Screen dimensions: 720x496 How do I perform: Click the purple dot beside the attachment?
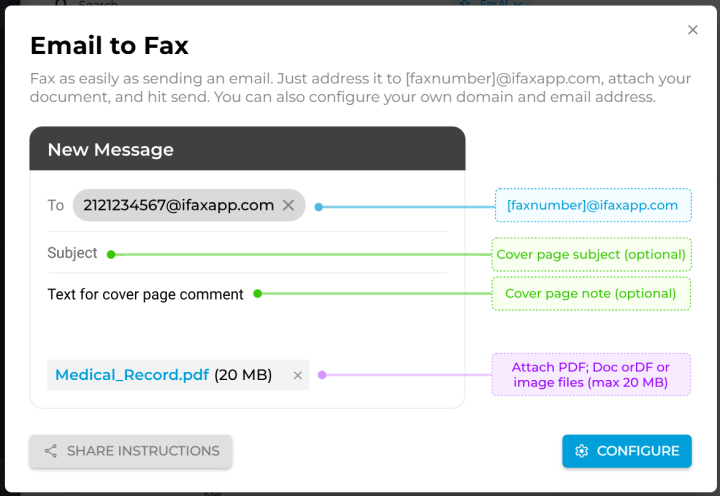(x=322, y=375)
